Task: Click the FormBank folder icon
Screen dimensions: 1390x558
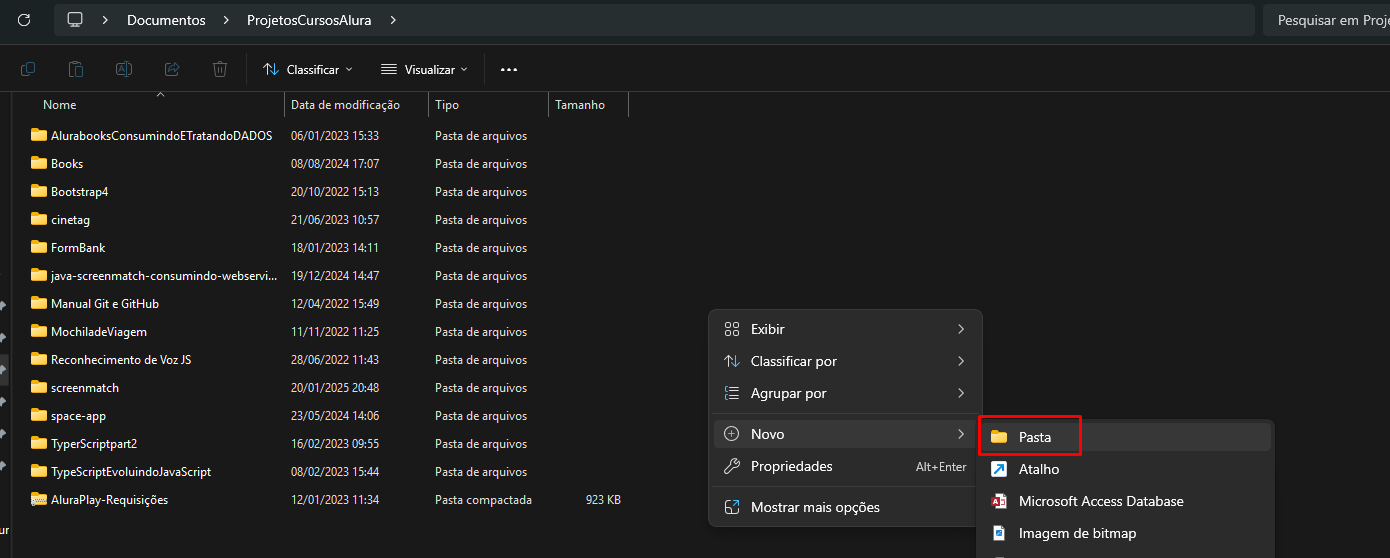Action: click(x=39, y=247)
